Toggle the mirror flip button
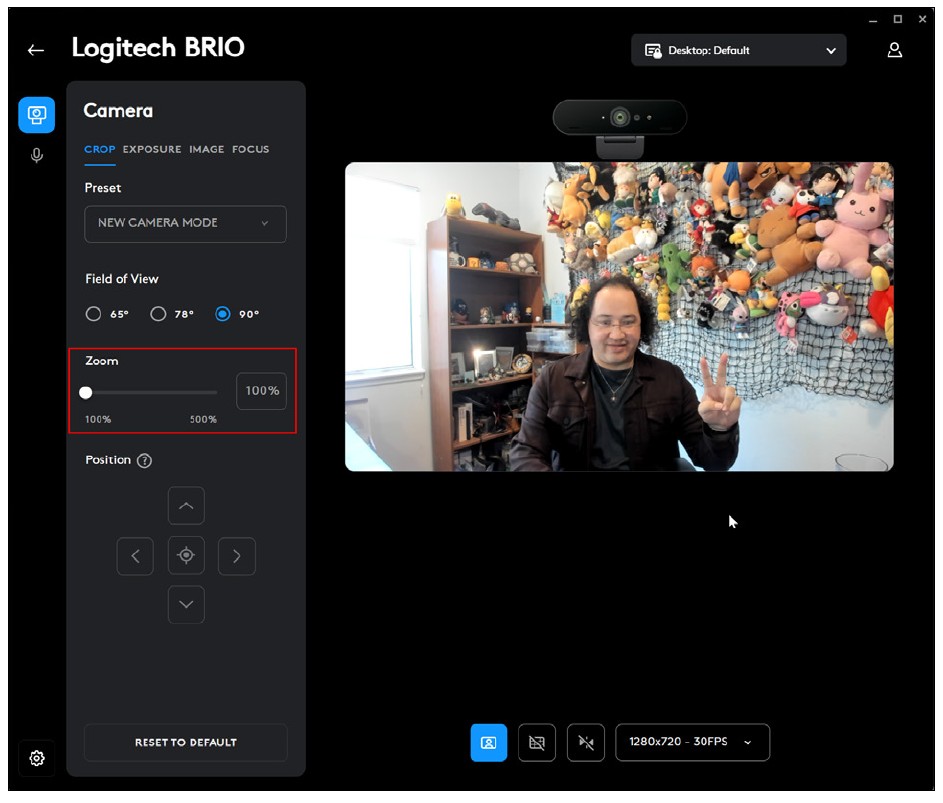The height and width of the screenshot is (803, 943). [586, 743]
